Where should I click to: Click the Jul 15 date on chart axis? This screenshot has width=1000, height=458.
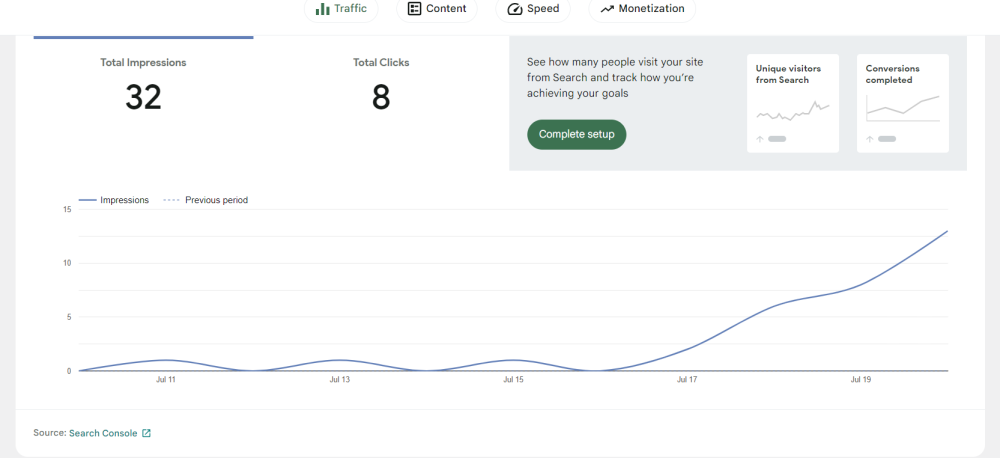point(513,380)
